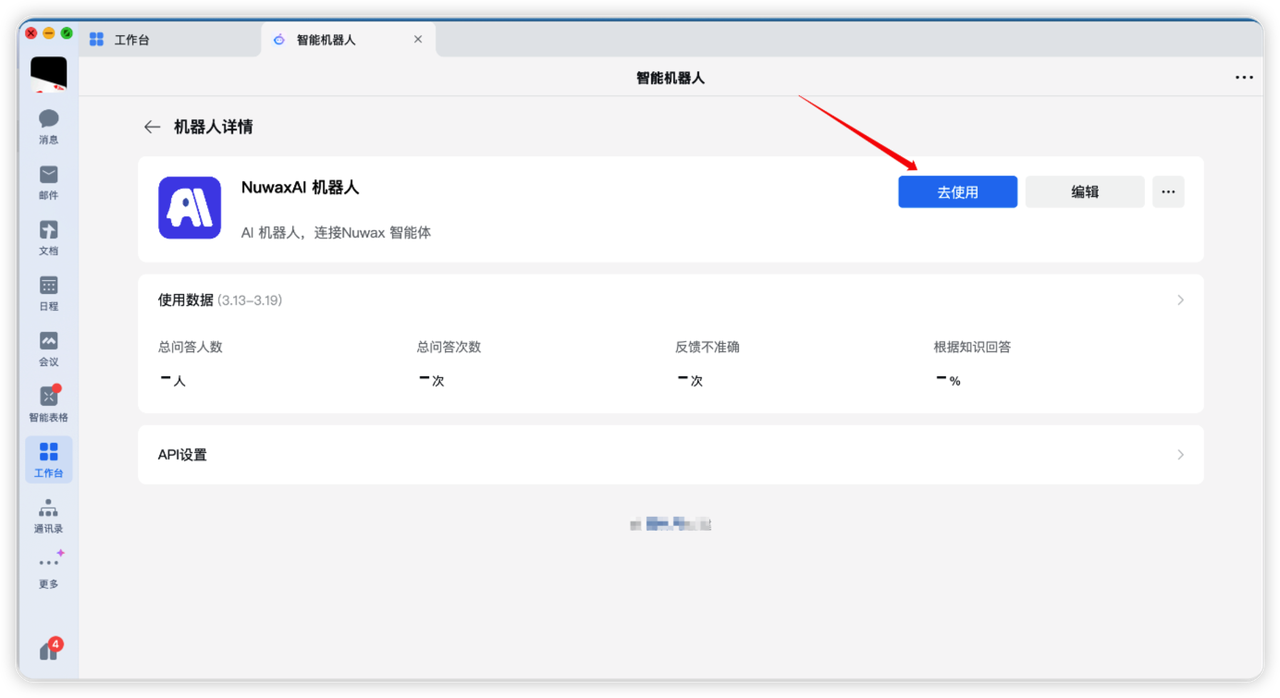Click the 工作台 tab grid icon
The image size is (1280, 698).
pyautogui.click(x=97, y=40)
